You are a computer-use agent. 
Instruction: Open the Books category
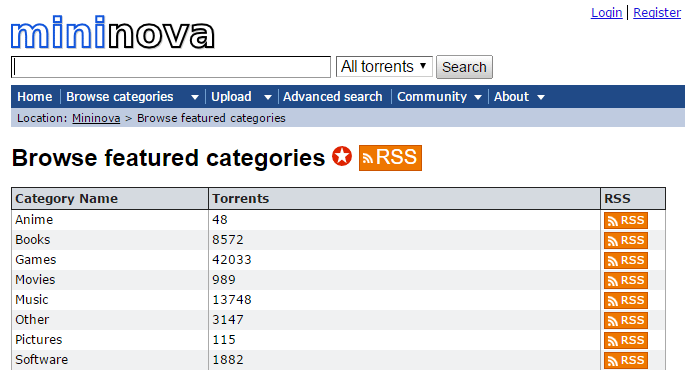(x=33, y=239)
